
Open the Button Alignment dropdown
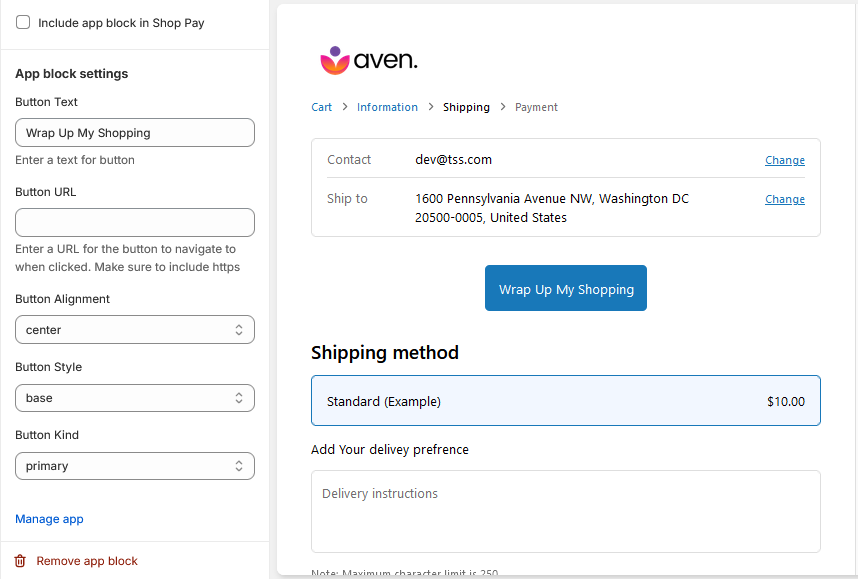tap(135, 330)
